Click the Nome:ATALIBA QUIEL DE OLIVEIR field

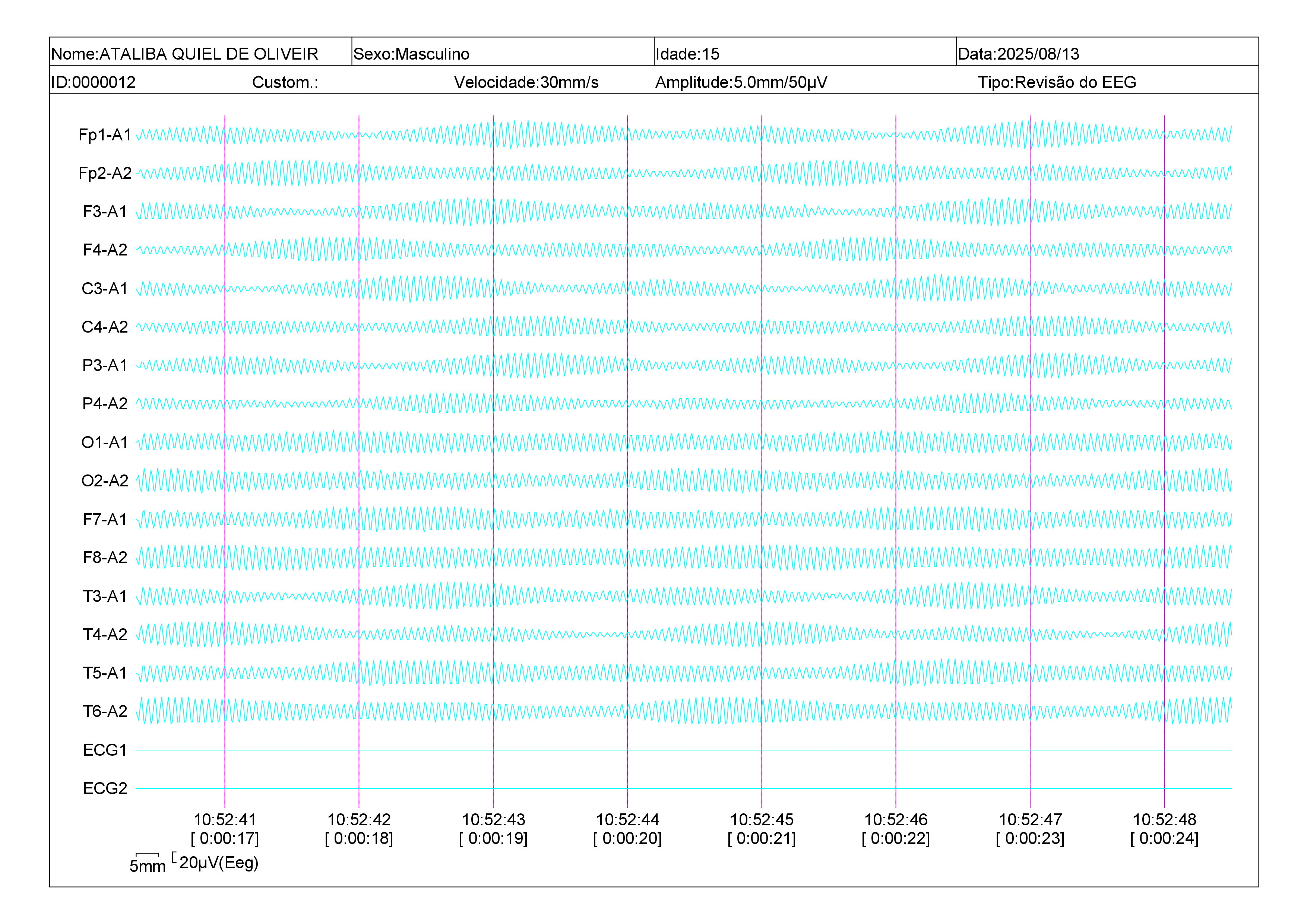pos(200,52)
